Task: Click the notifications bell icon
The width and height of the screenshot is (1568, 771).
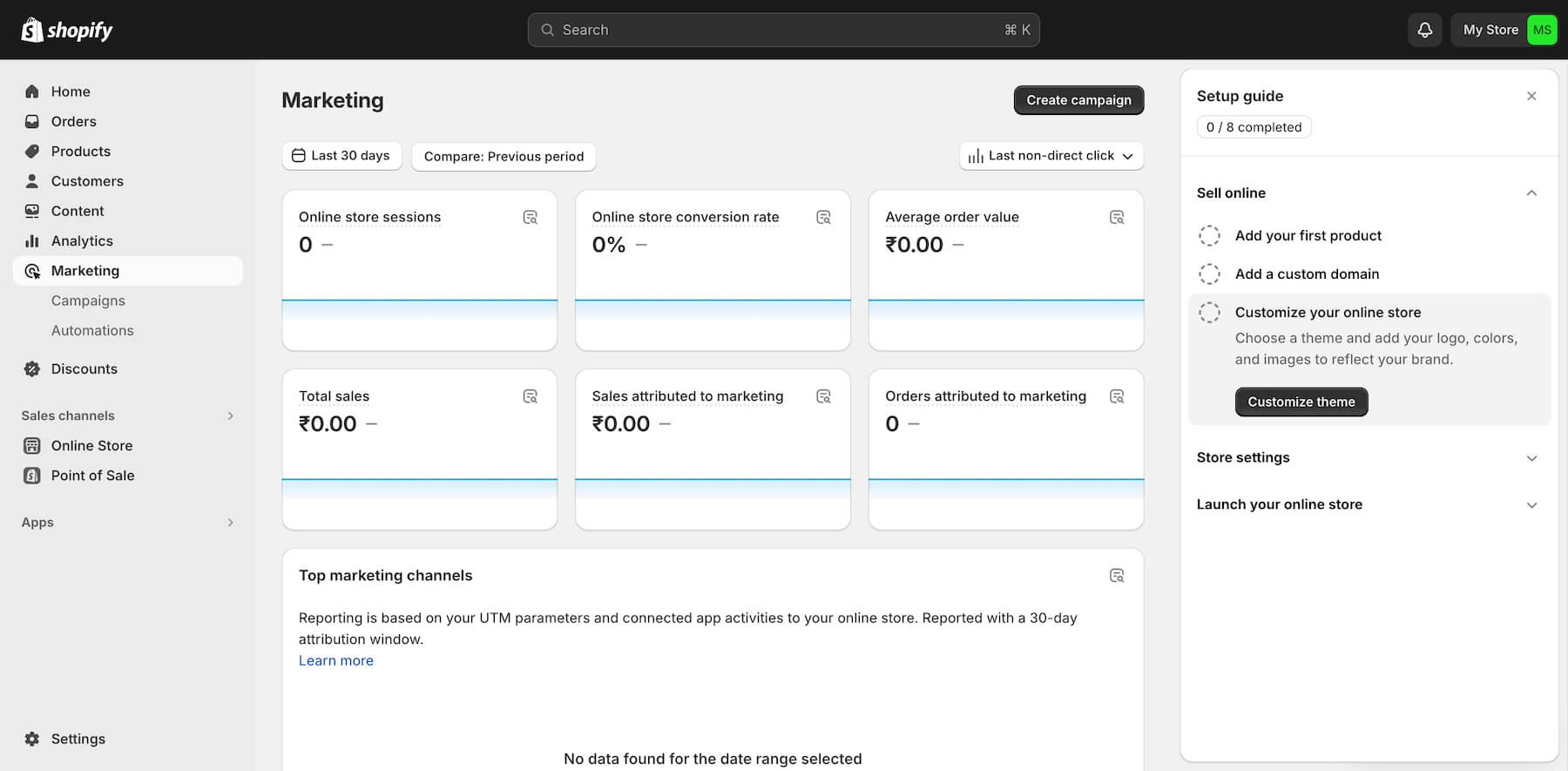Action: [x=1424, y=30]
